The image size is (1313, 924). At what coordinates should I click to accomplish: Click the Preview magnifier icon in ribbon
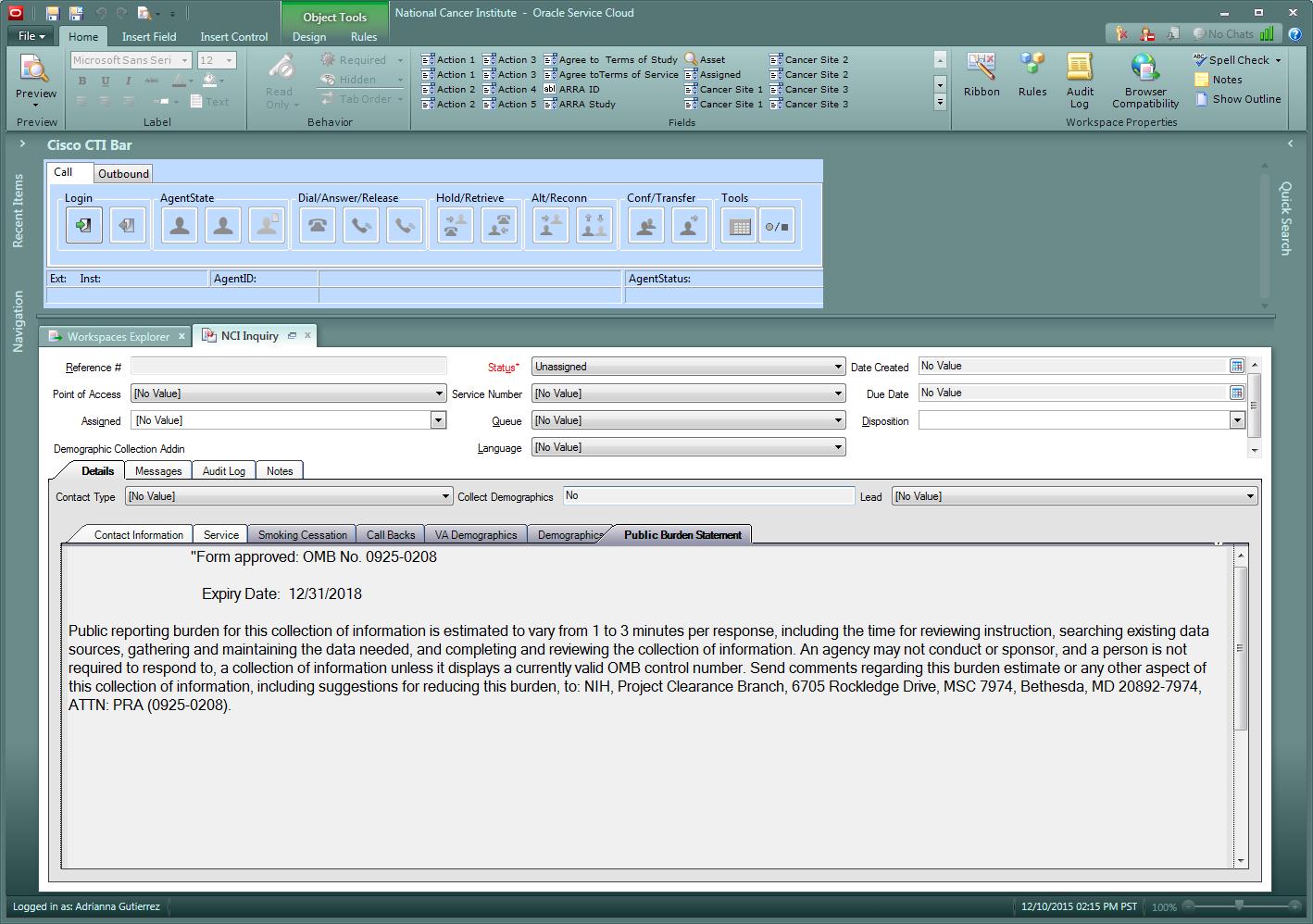[x=35, y=70]
